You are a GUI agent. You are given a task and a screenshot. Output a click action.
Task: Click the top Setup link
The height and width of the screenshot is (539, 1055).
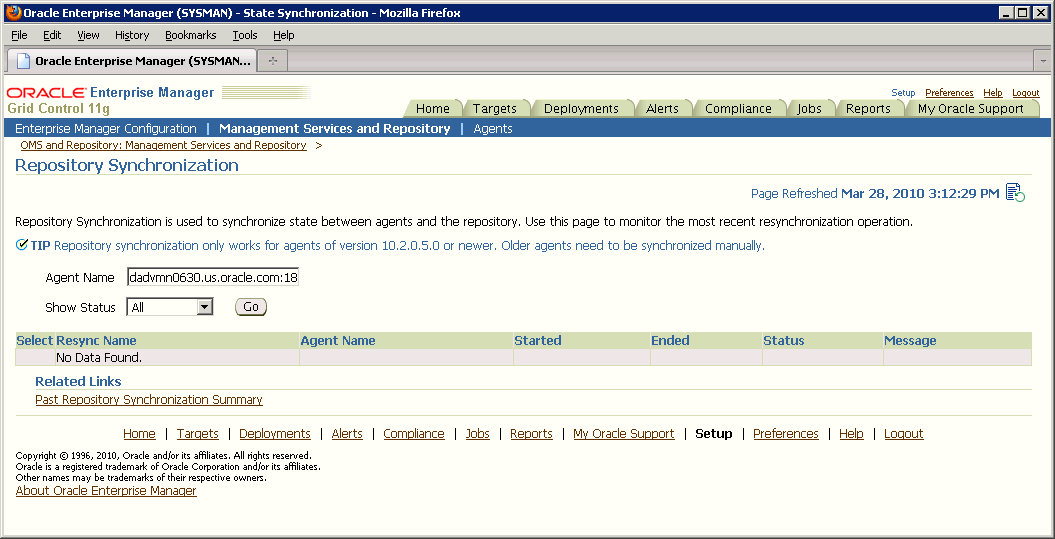(x=903, y=93)
